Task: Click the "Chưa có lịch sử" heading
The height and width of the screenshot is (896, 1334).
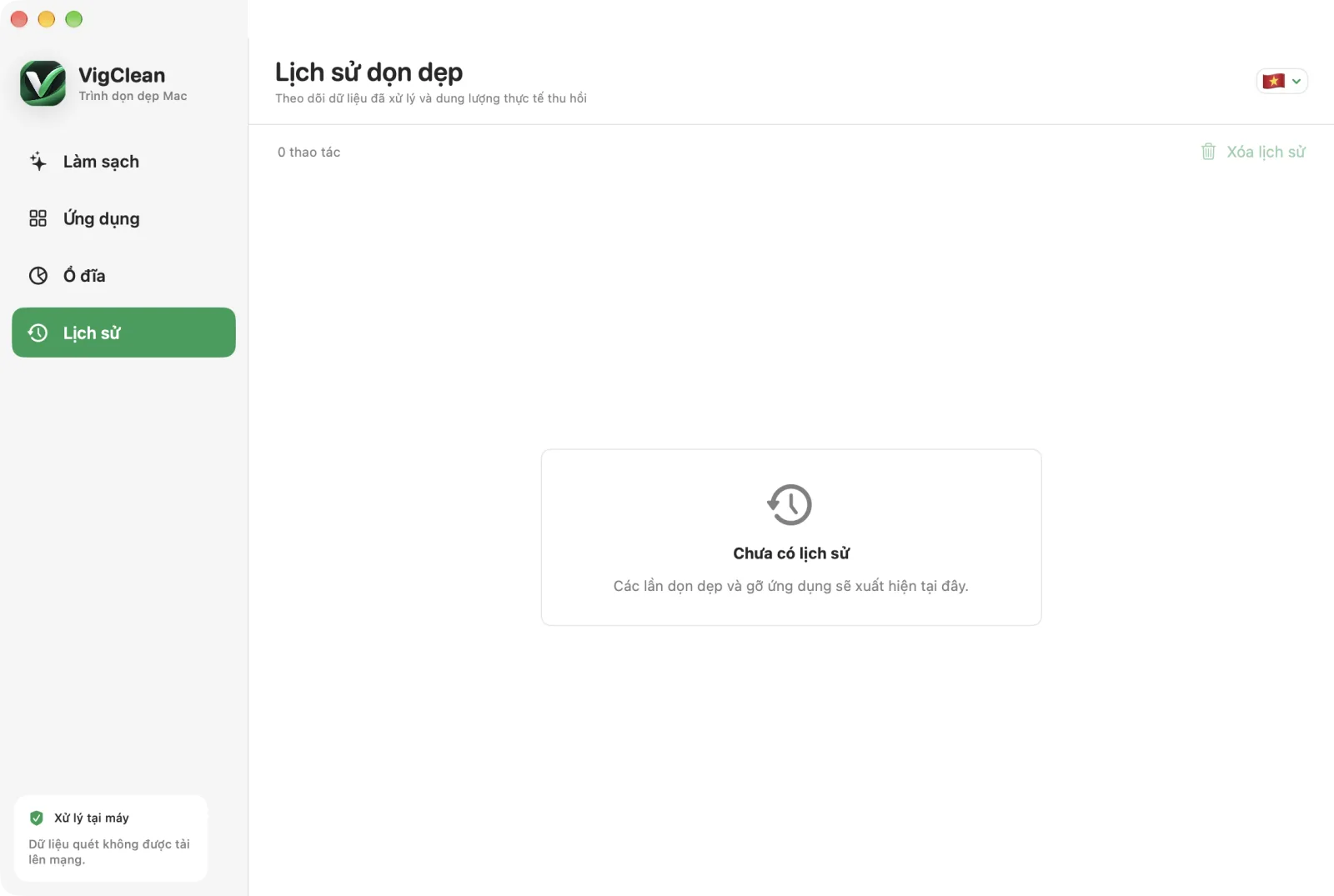Action: pyautogui.click(x=791, y=553)
